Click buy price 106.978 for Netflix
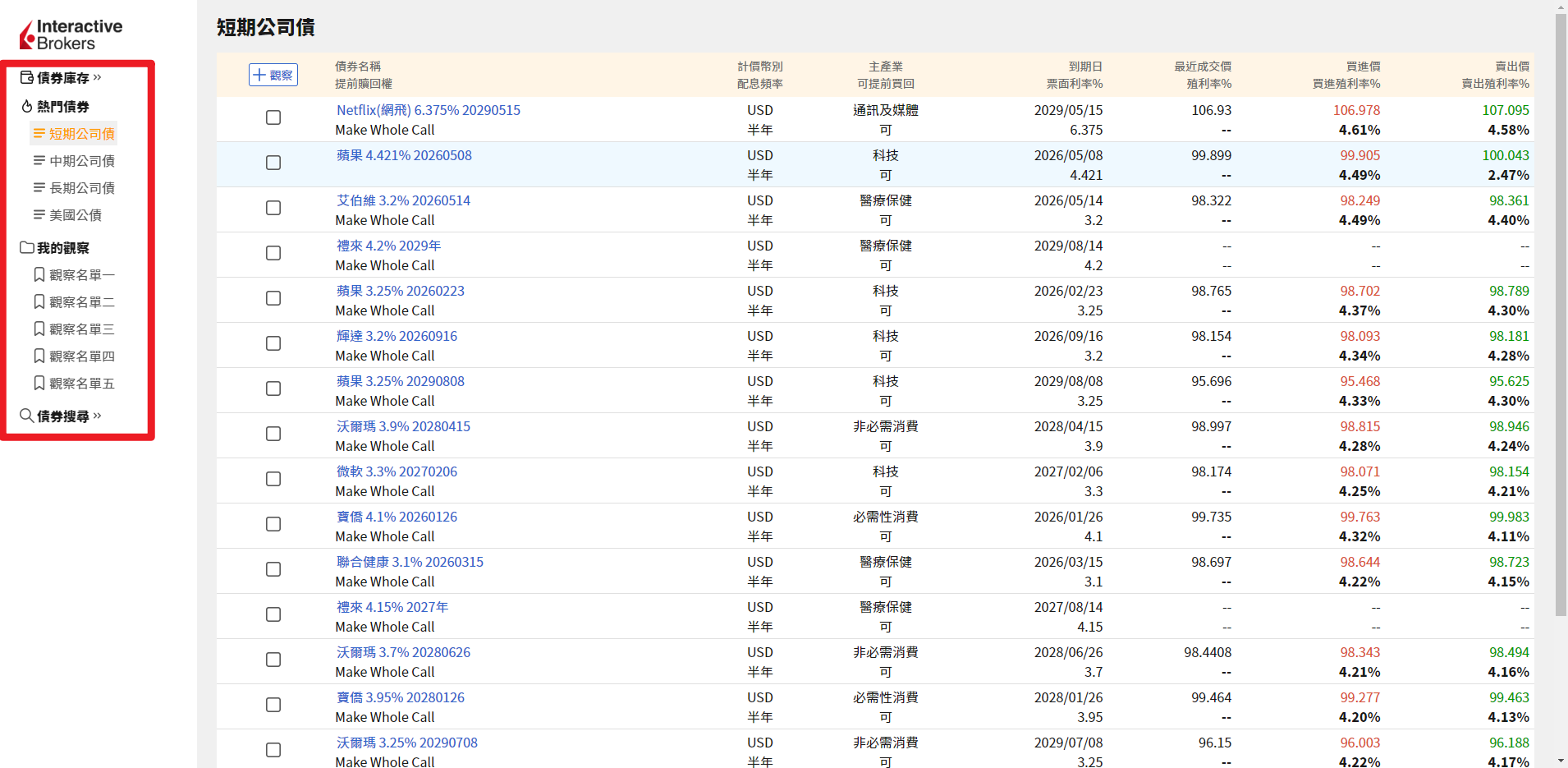 tap(1356, 110)
